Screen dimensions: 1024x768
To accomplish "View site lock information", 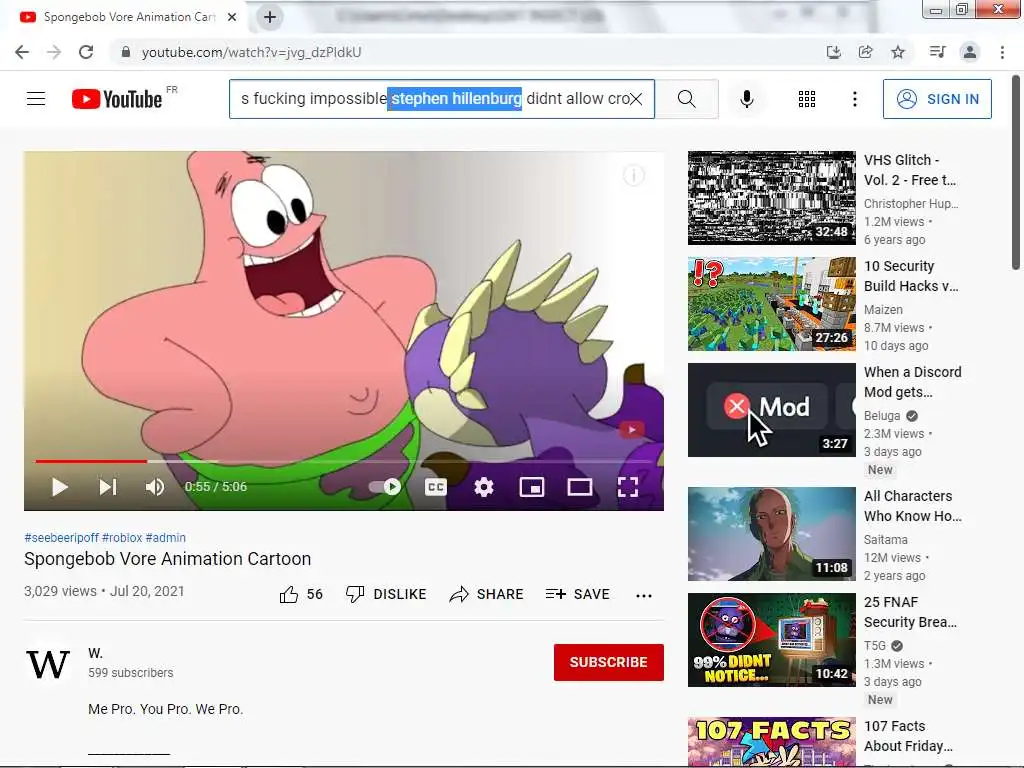I will click(x=125, y=52).
